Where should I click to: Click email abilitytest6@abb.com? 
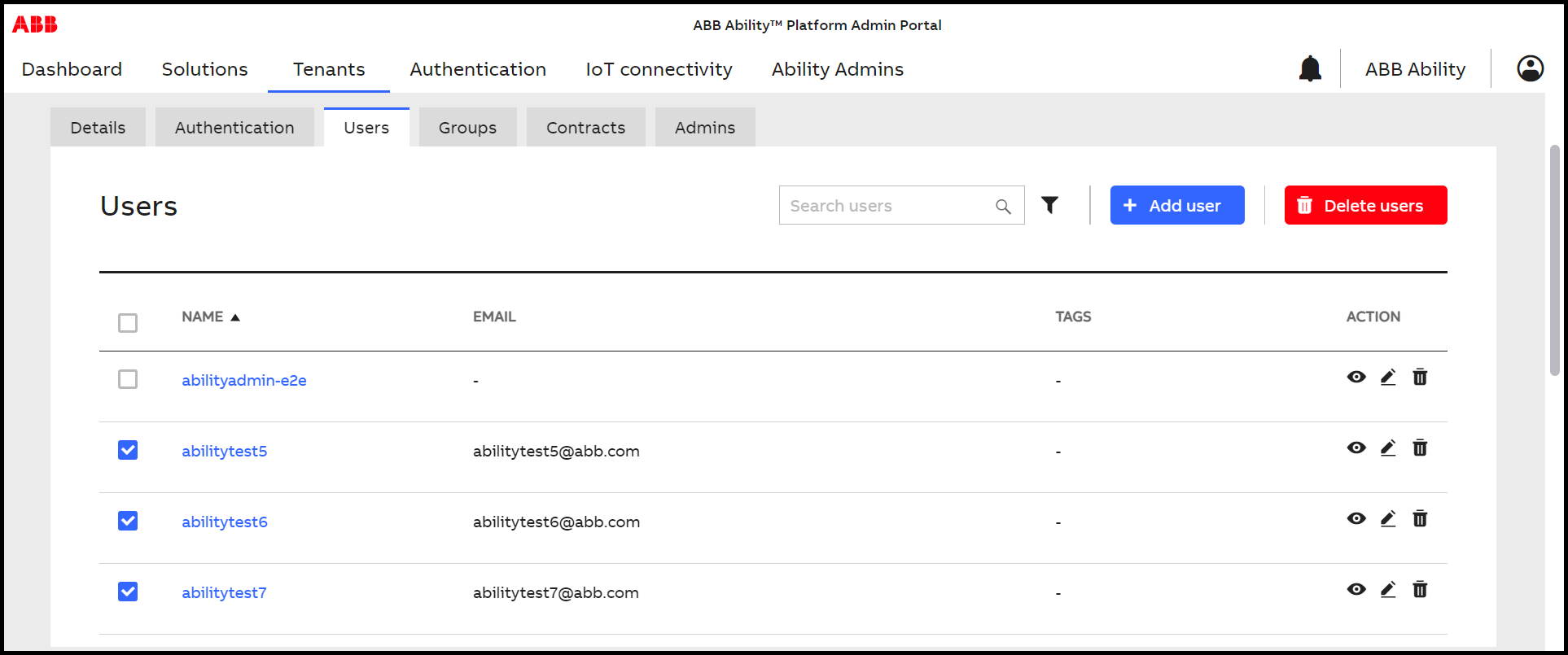(556, 522)
